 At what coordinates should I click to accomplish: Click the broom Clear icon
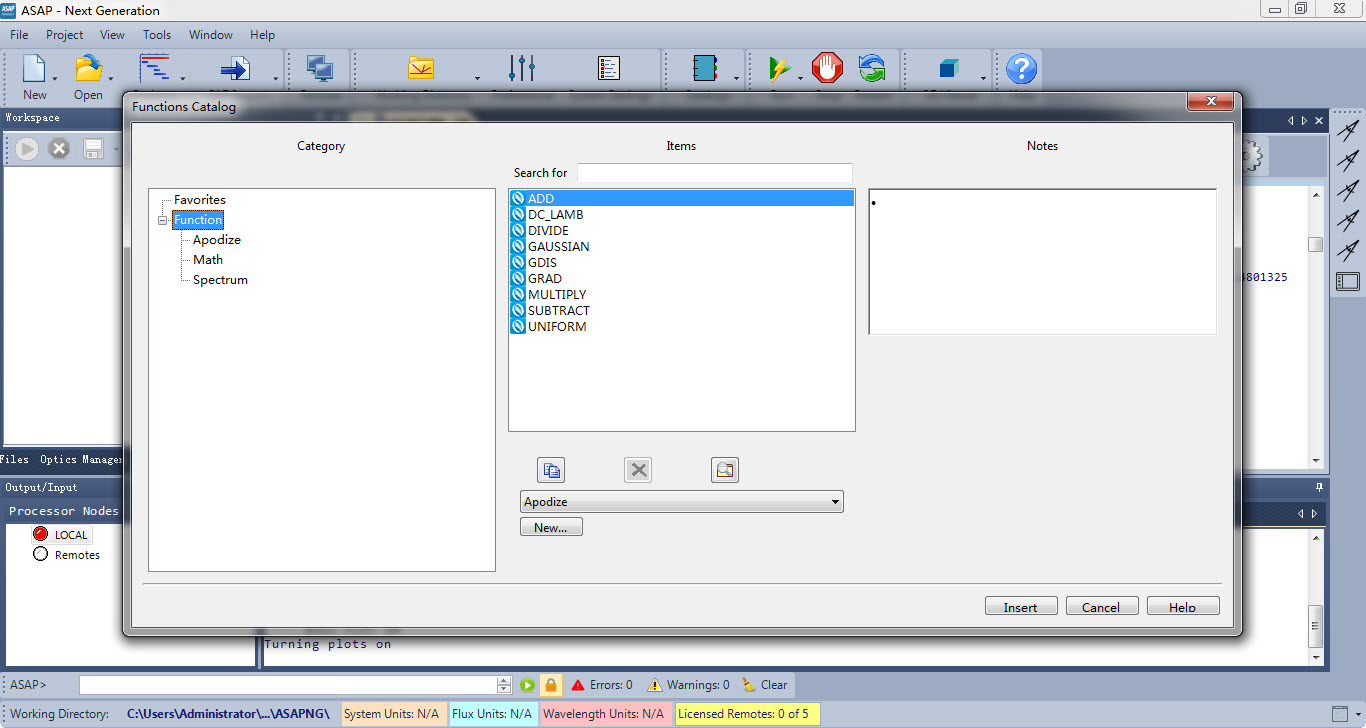pyautogui.click(x=749, y=685)
